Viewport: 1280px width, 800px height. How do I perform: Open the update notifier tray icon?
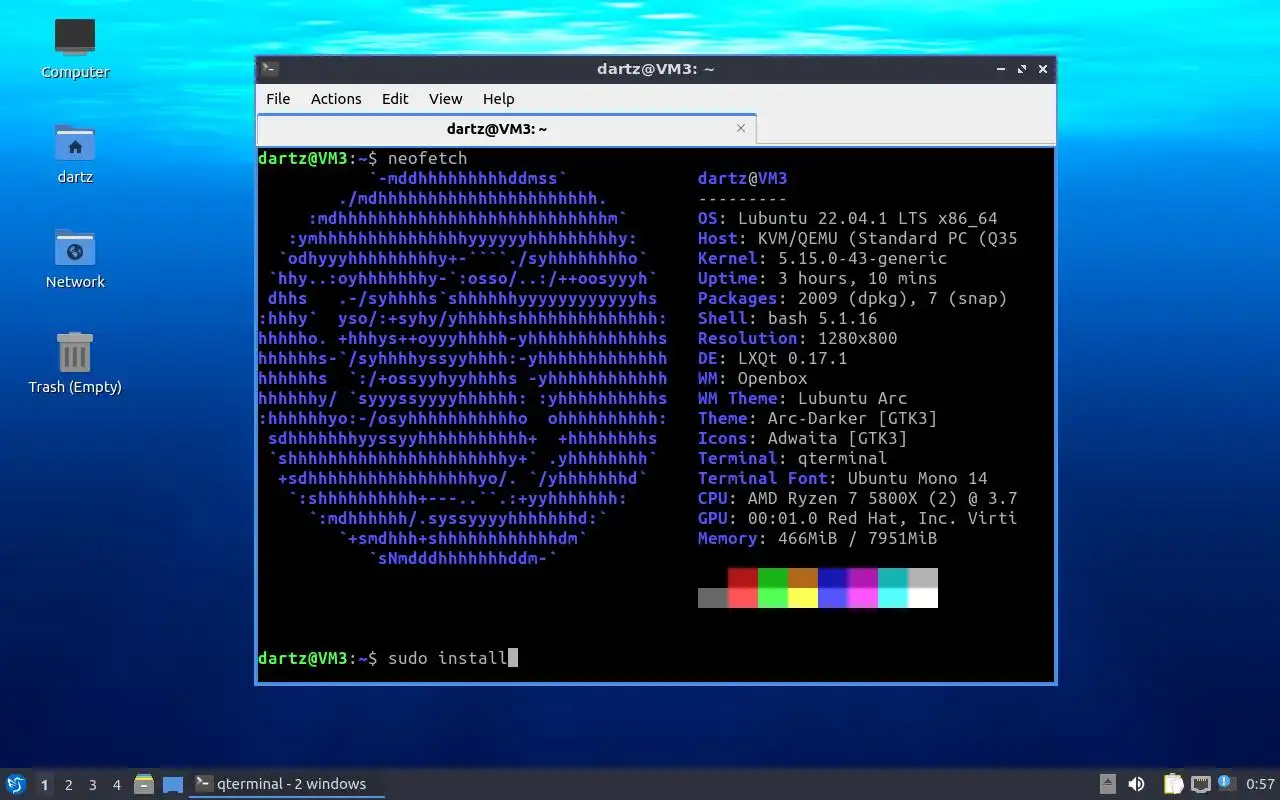[1227, 783]
